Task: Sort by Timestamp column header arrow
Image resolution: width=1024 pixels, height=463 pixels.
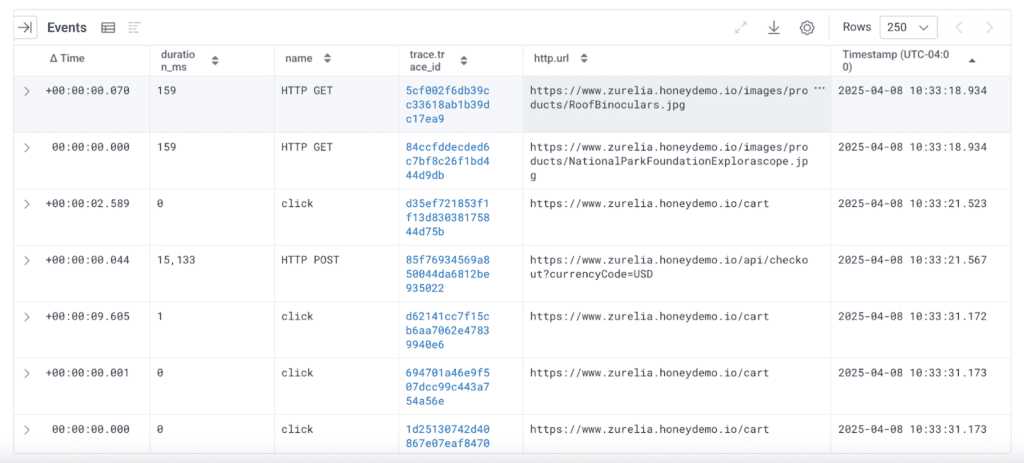Action: pos(971,61)
